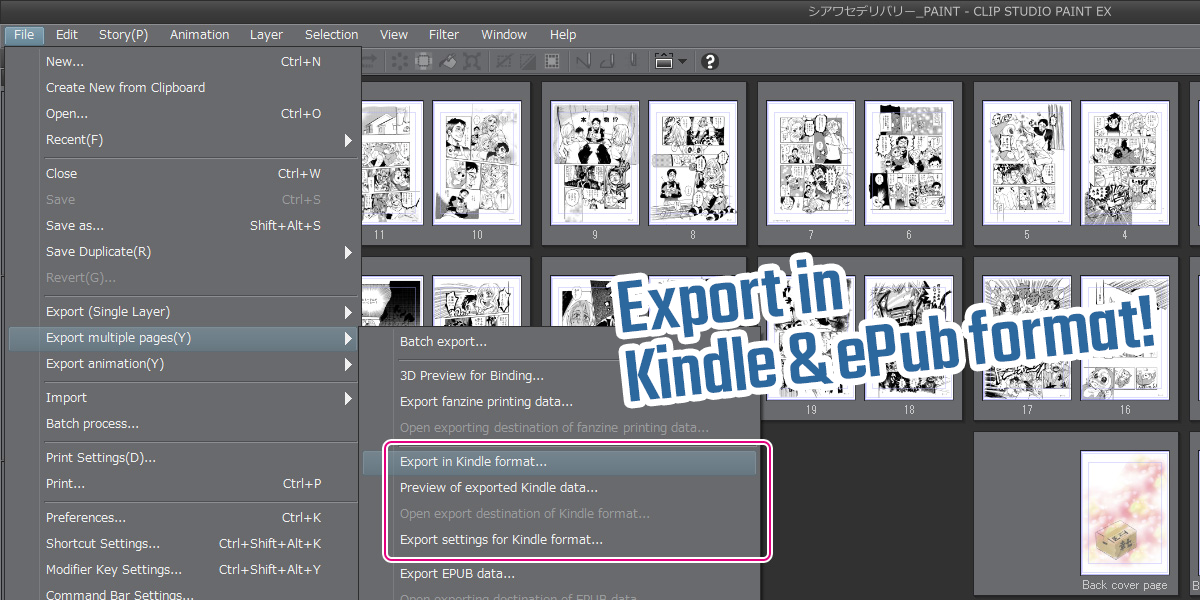Click the Clear (delete) toolbar icon

(399, 61)
